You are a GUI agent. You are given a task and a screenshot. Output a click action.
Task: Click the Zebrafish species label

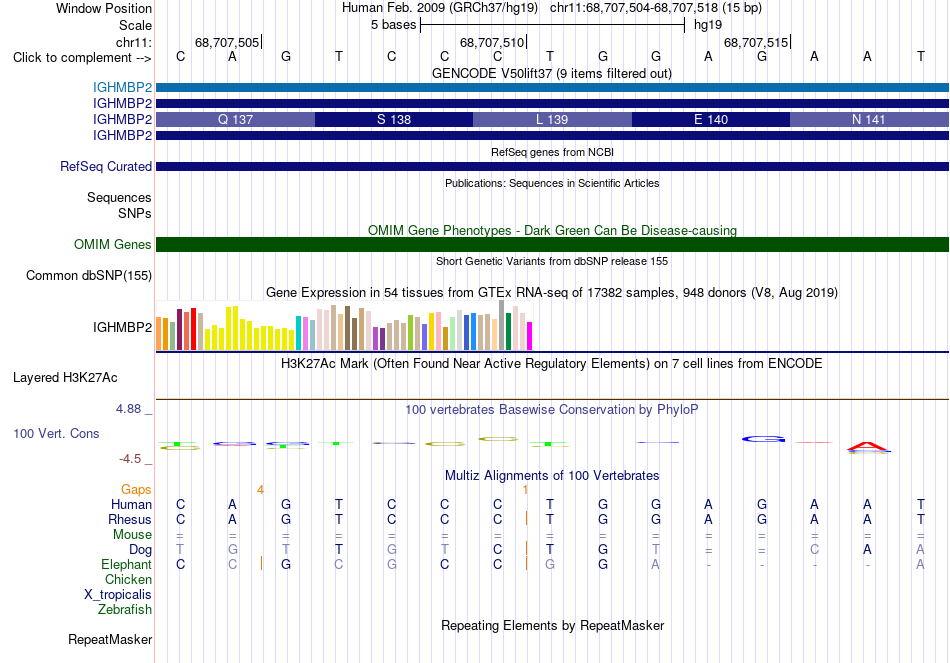pyautogui.click(x=125, y=609)
